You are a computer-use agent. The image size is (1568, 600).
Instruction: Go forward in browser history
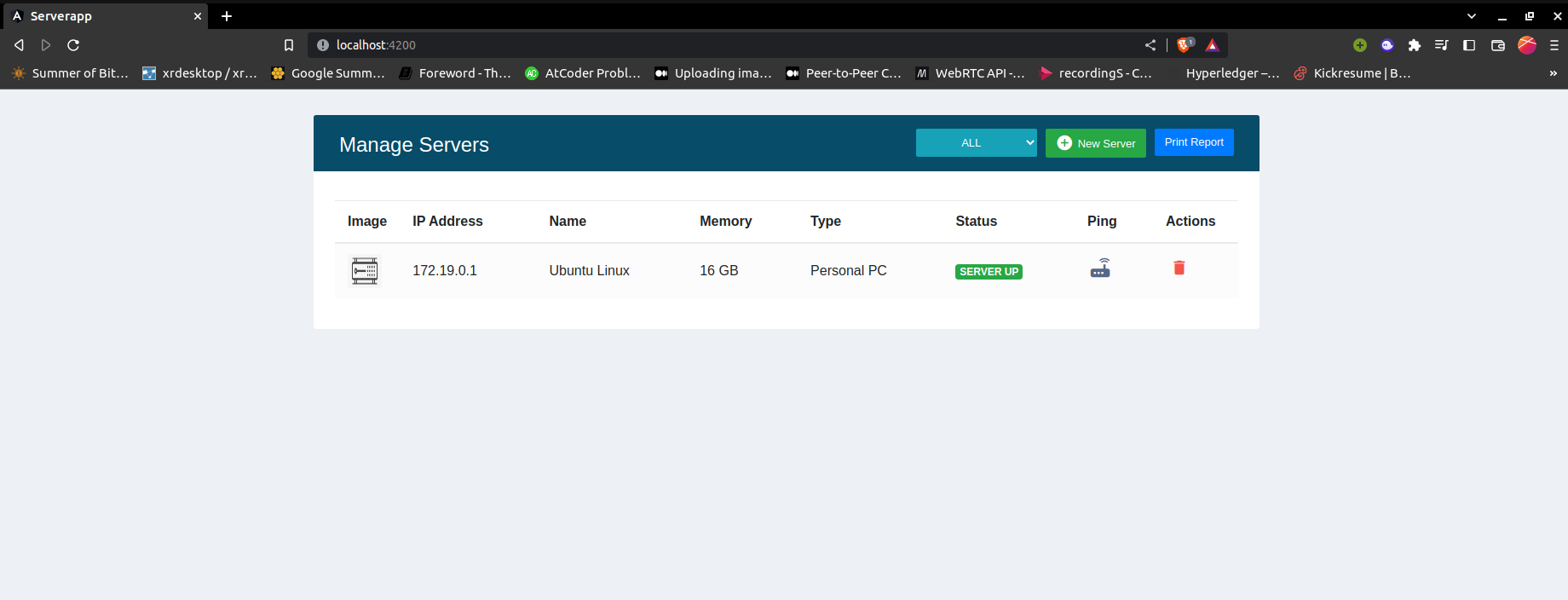pyautogui.click(x=46, y=45)
